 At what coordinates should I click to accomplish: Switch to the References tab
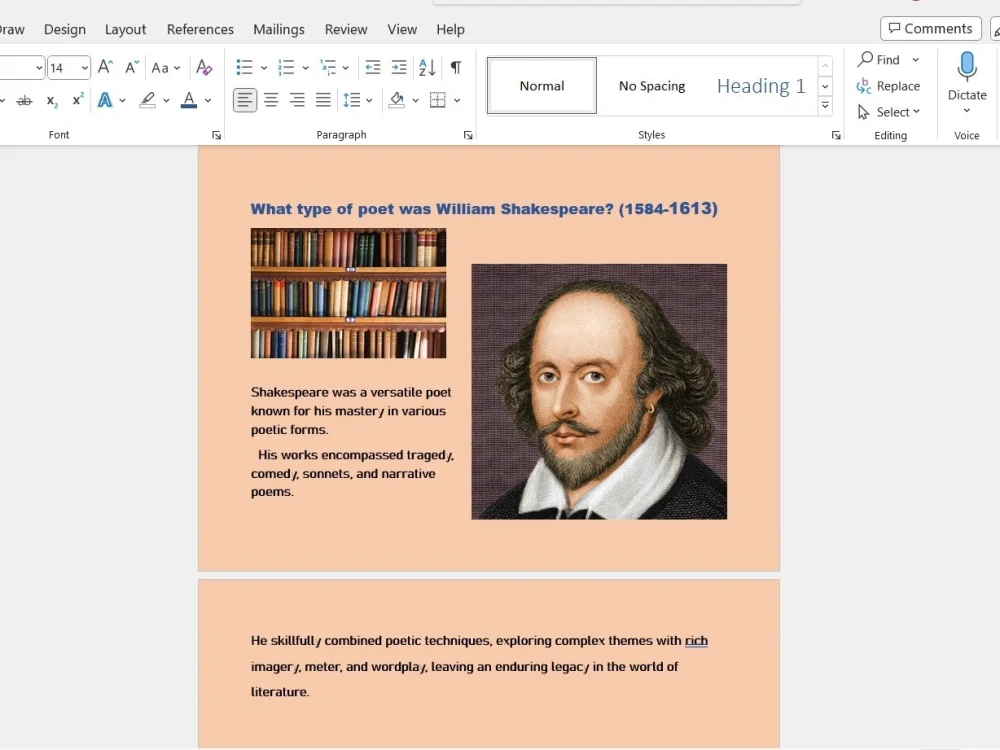pyautogui.click(x=200, y=29)
